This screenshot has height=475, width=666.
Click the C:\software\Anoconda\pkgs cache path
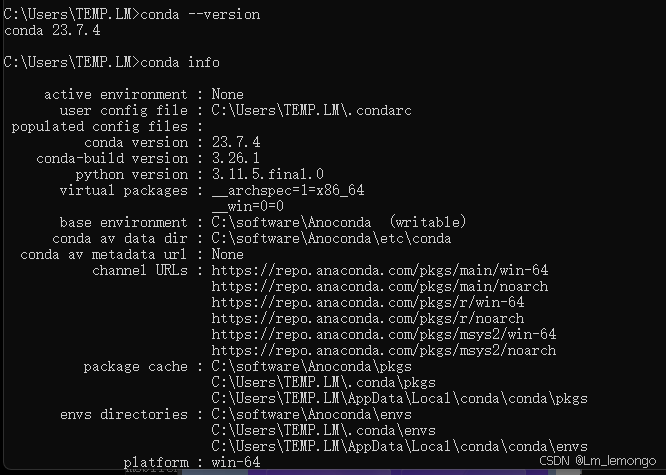[311, 367]
